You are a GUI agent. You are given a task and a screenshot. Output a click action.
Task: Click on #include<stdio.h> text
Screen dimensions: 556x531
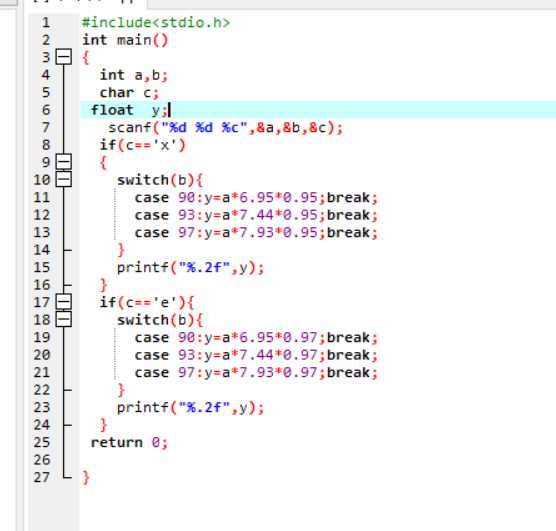(156, 23)
